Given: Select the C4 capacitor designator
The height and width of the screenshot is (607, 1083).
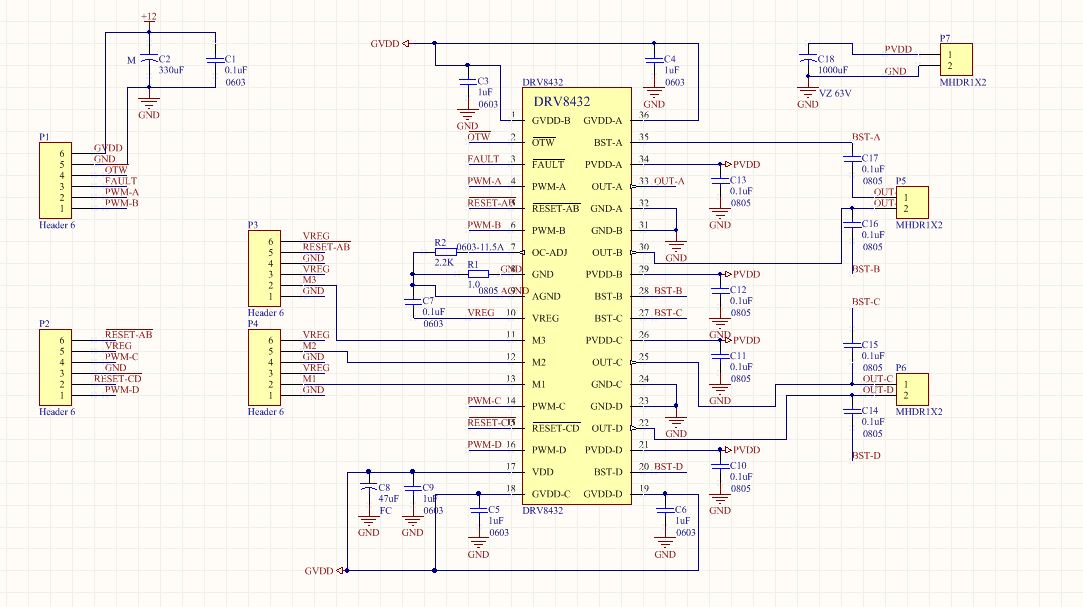Looking at the screenshot, I should coord(670,59).
